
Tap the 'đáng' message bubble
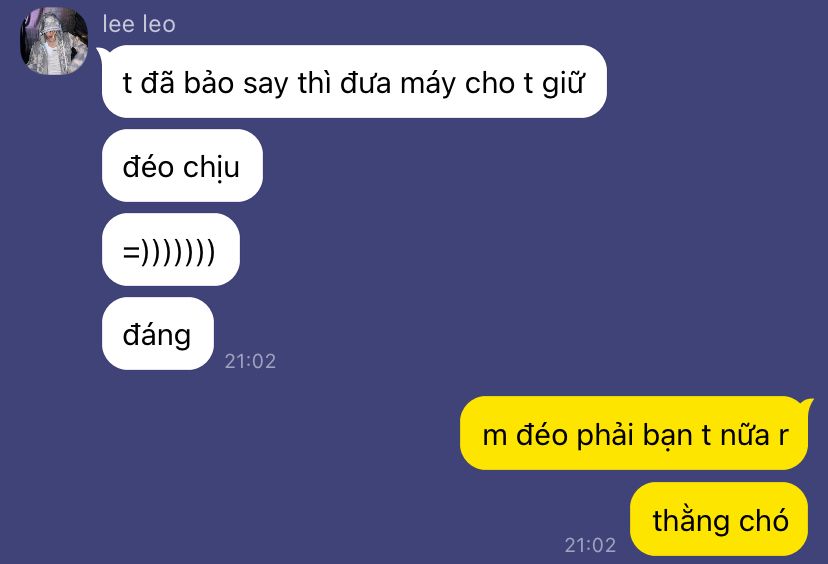point(158,333)
